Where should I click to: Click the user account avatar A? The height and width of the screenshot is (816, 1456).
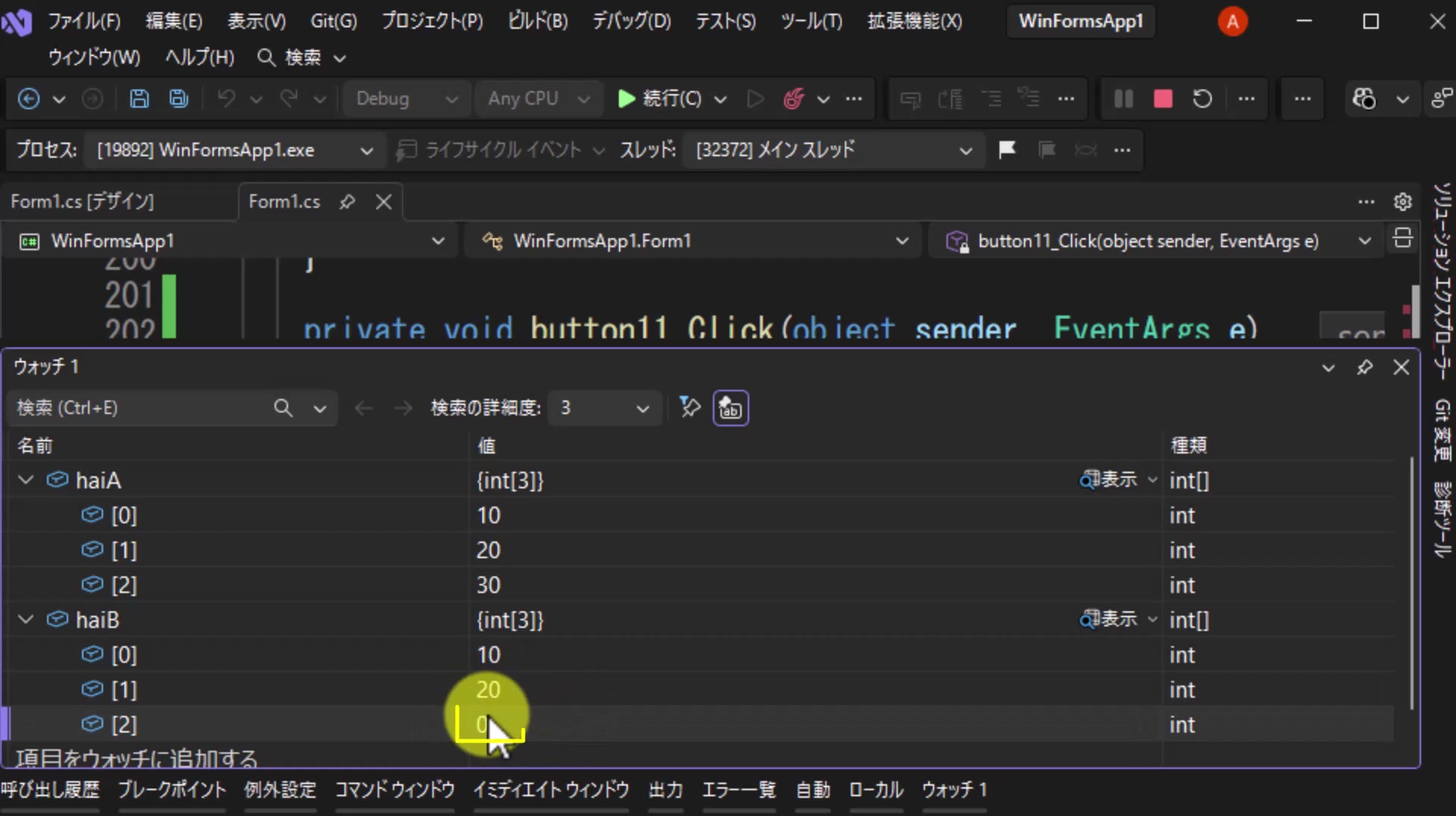point(1232,21)
